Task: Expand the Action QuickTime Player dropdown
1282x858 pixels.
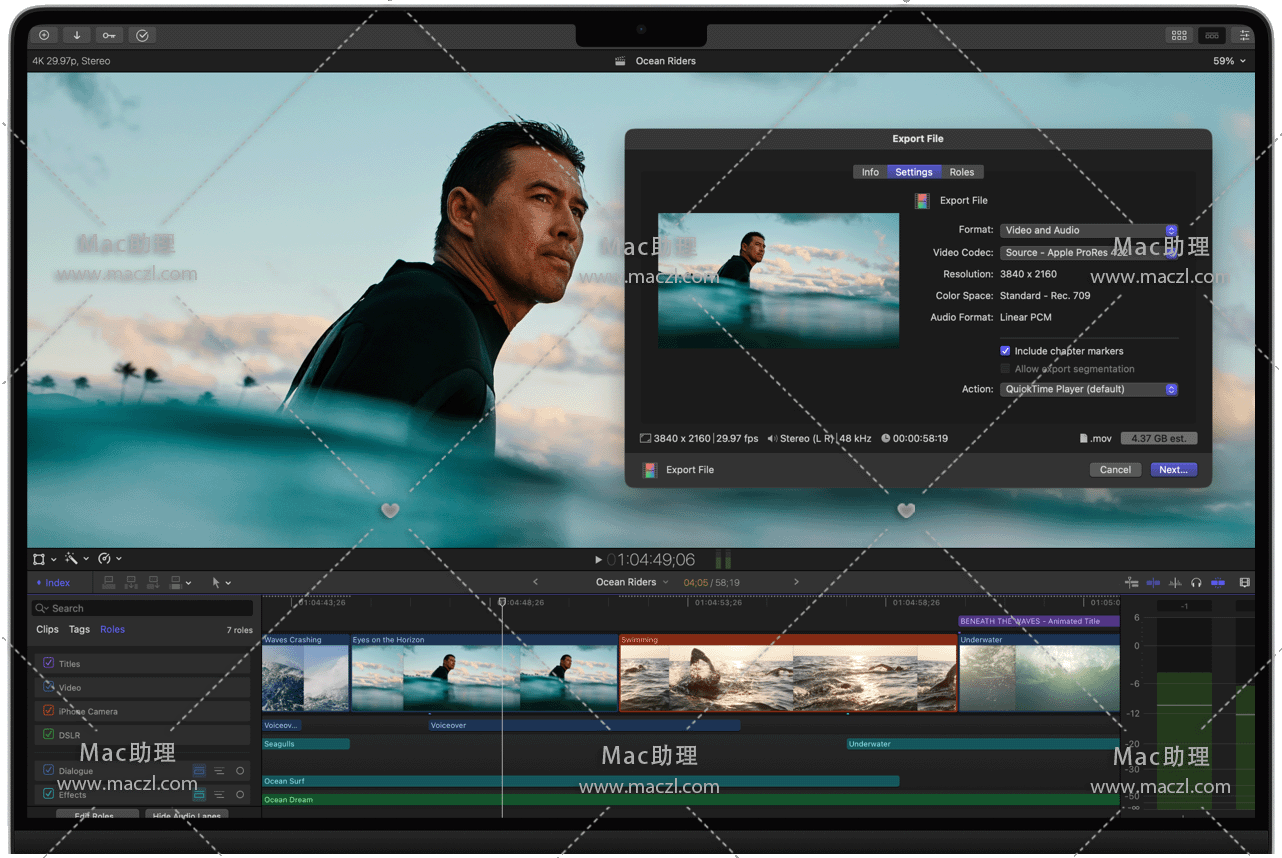Action: [1088, 389]
